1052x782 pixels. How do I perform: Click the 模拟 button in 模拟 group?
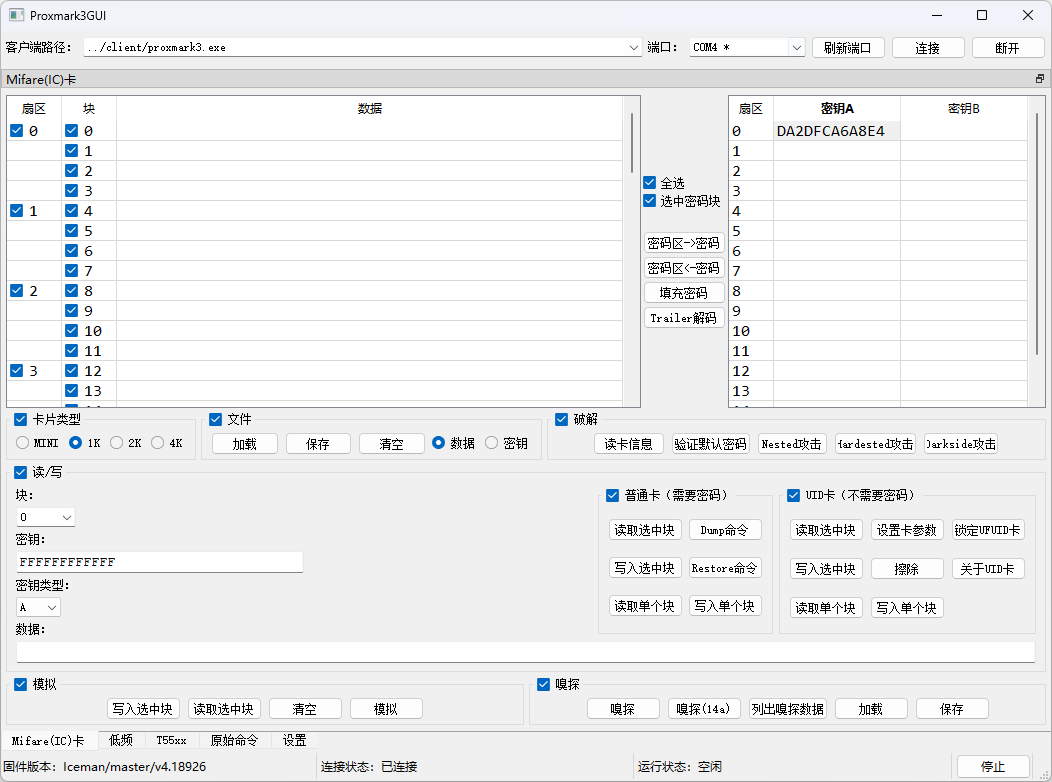click(x=386, y=709)
